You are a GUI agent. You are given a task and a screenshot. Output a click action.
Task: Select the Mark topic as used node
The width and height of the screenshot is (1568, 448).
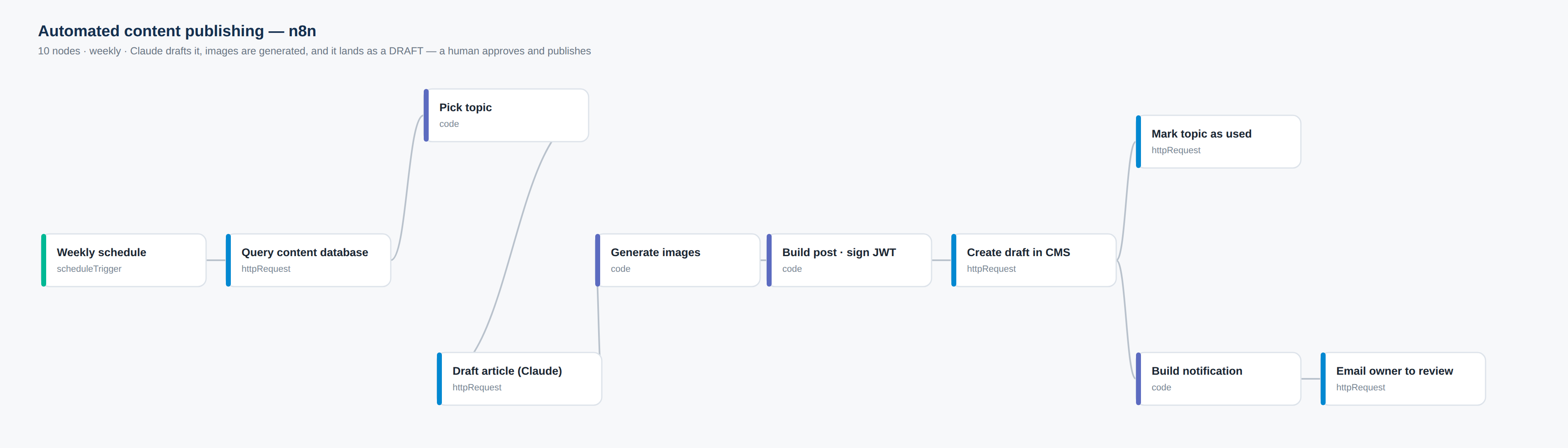tap(1218, 142)
